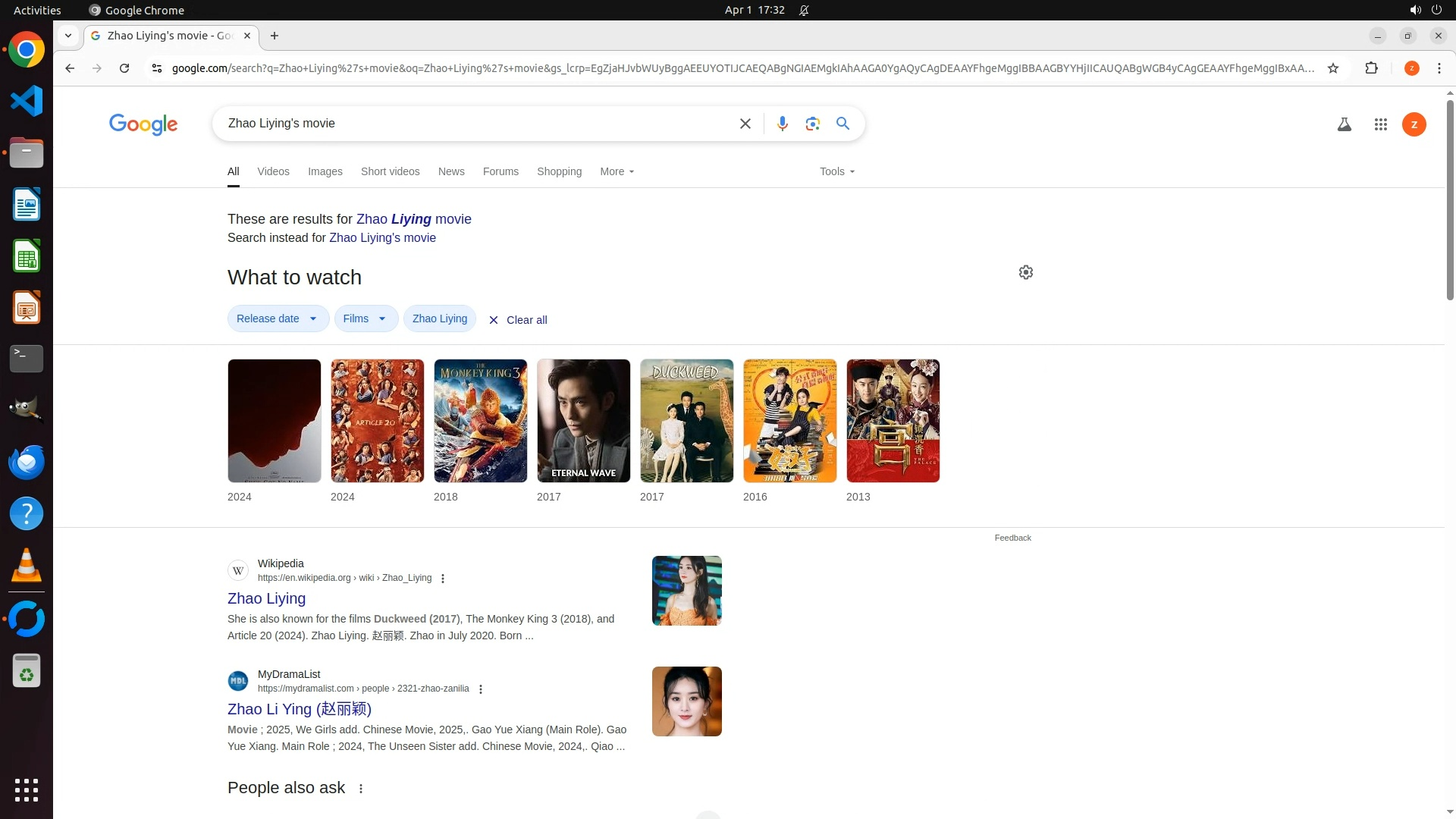1456x819 pixels.
Task: Launch VLC media player from dock
Action: [x=27, y=566]
